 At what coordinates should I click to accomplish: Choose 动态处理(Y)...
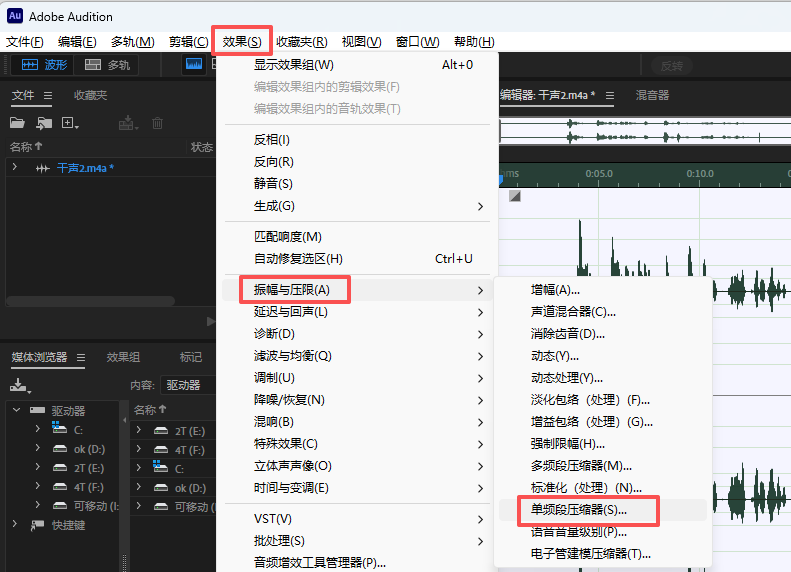[x=603, y=378]
